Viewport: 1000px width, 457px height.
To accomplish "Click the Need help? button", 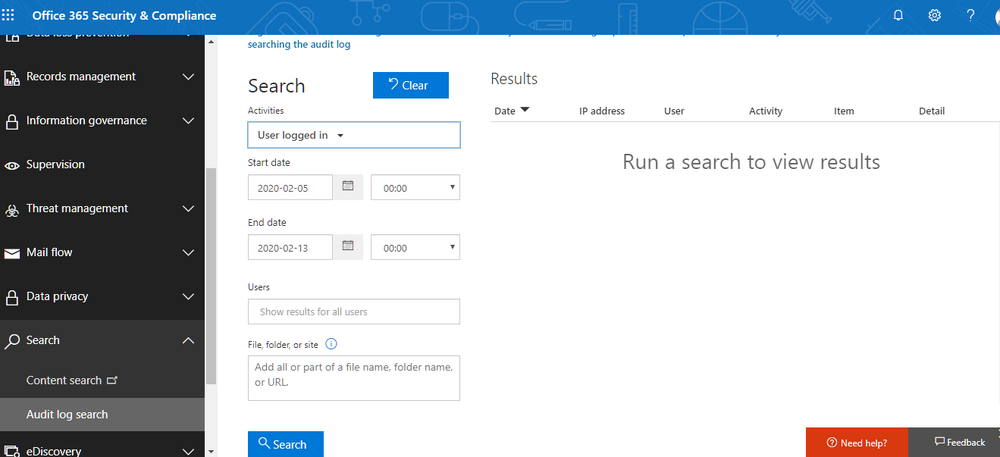I will coord(857,442).
